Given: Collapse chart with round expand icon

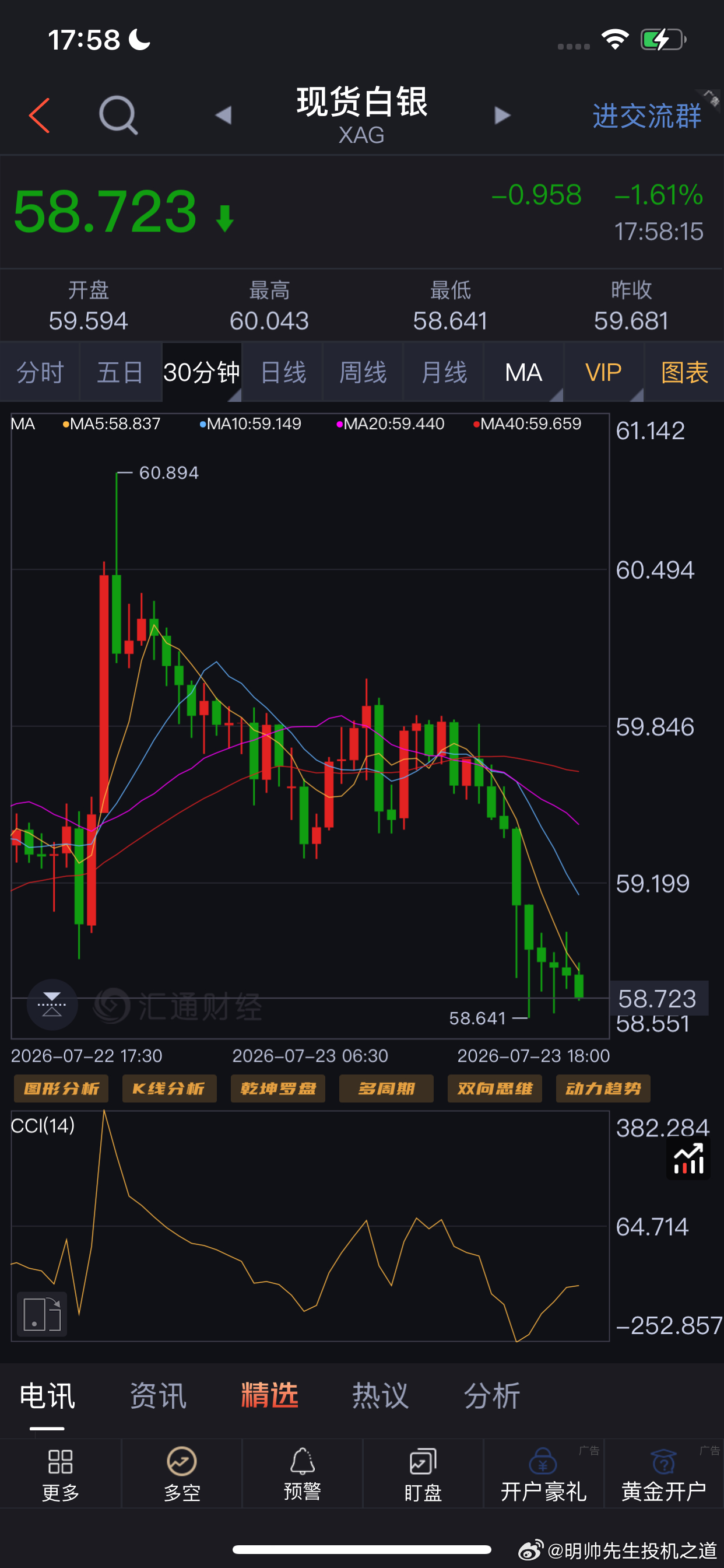Looking at the screenshot, I should (52, 1005).
